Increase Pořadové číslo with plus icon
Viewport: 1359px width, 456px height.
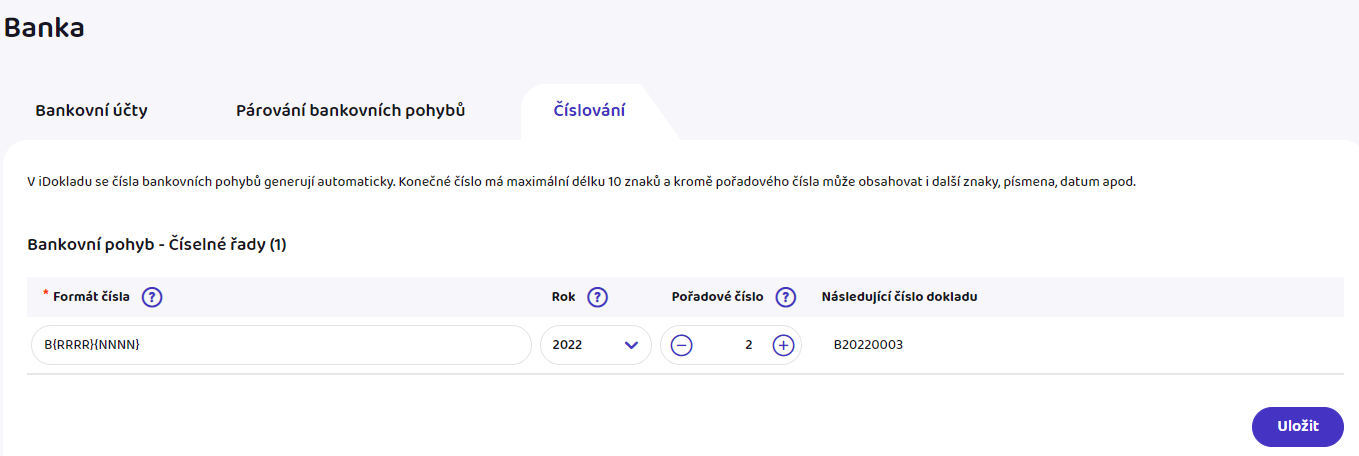click(x=783, y=345)
